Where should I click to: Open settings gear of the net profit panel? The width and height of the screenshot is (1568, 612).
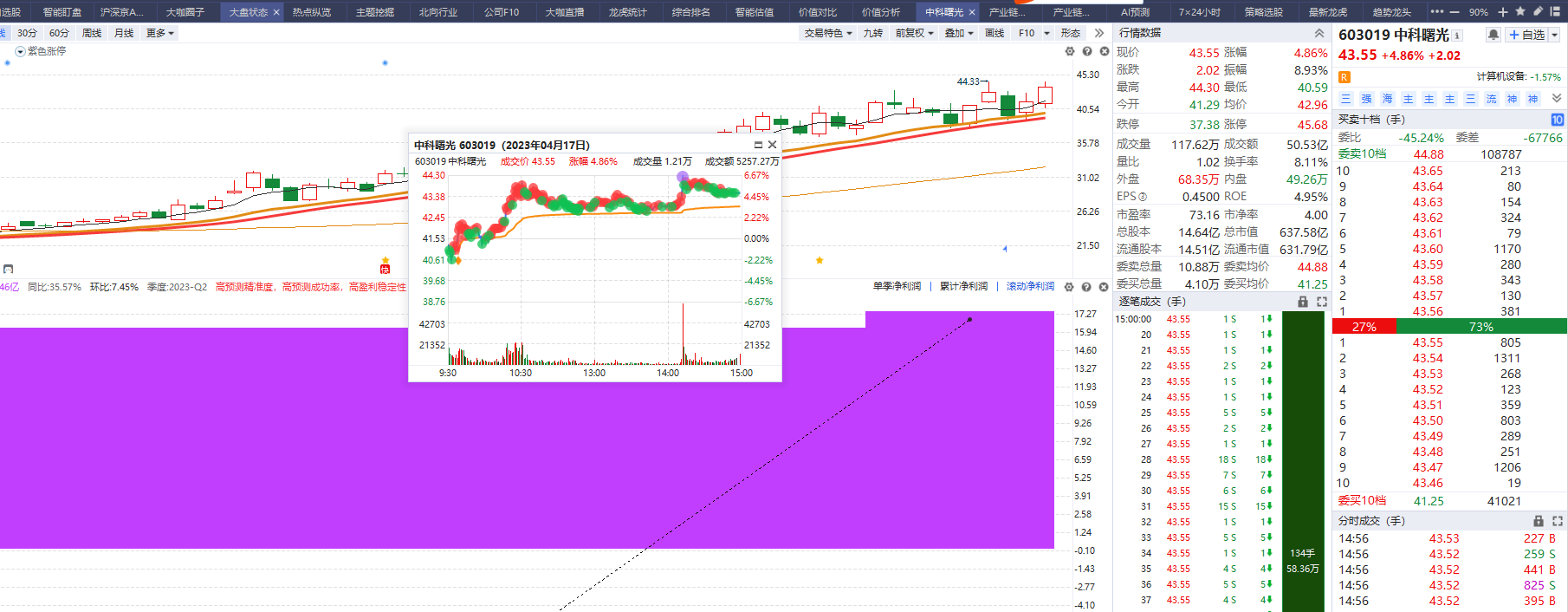[x=1069, y=287]
